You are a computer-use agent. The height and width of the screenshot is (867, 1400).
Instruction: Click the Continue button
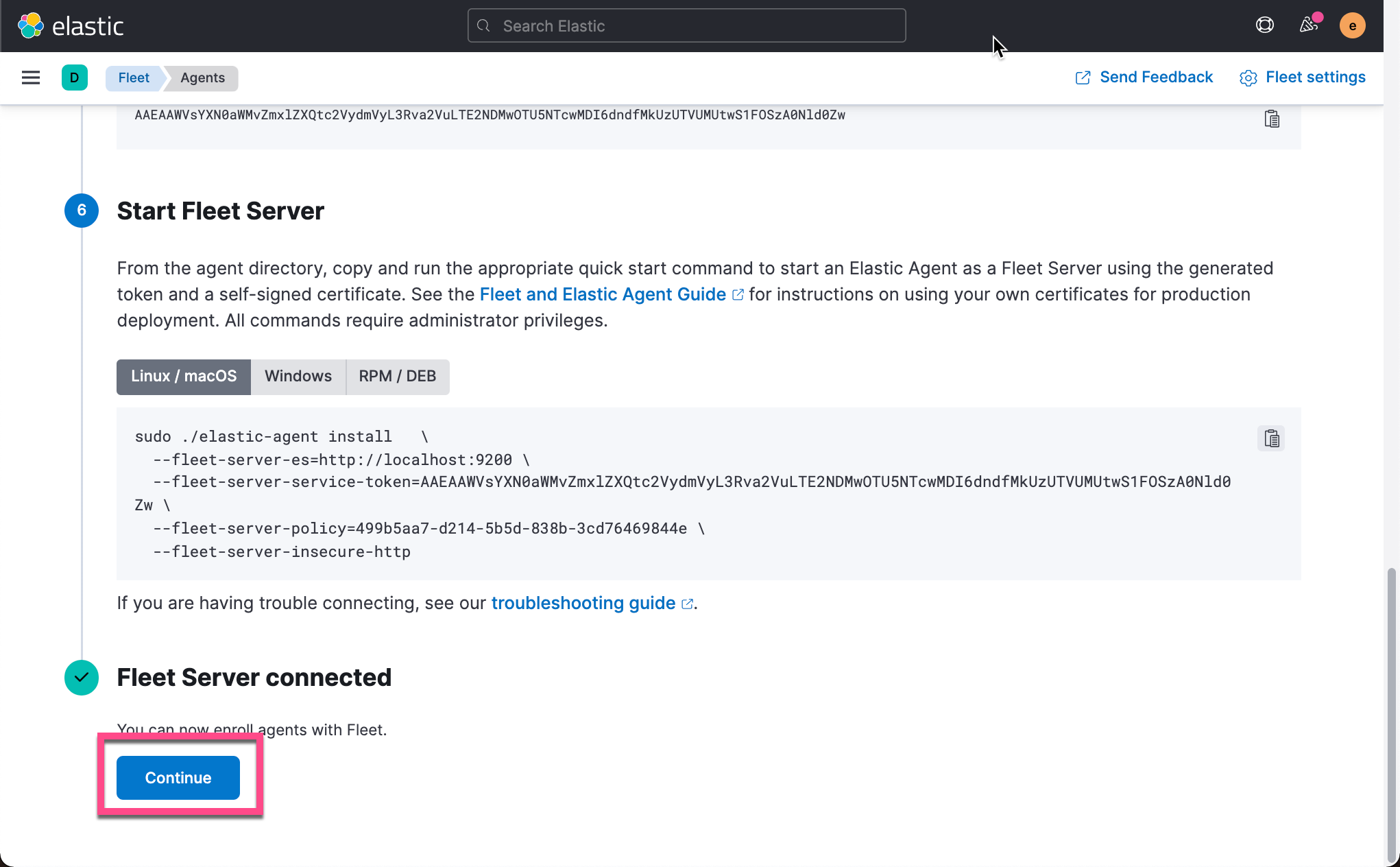pos(178,778)
